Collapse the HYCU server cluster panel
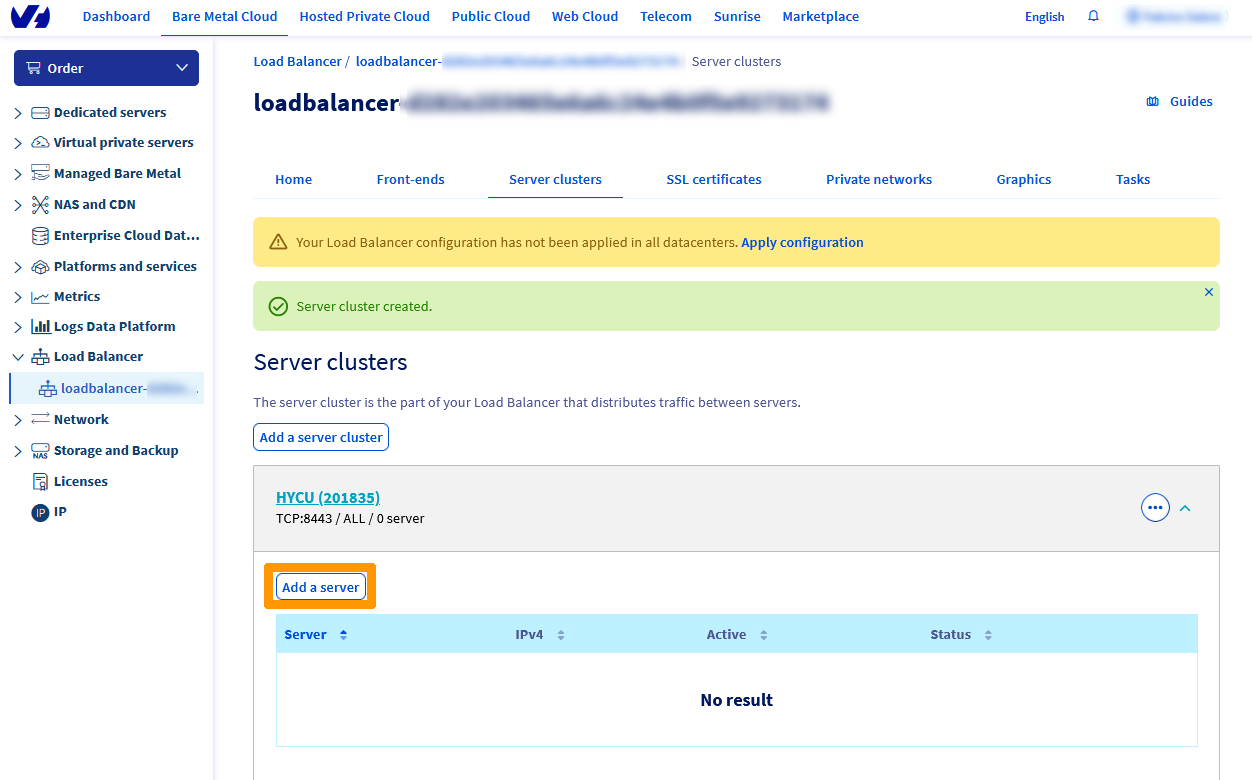Viewport: 1252px width, 780px height. coord(1185,508)
